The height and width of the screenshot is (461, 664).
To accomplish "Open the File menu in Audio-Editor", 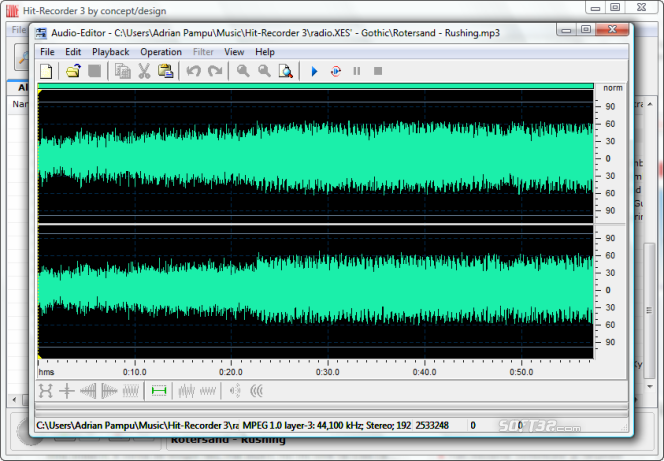I will [x=47, y=52].
